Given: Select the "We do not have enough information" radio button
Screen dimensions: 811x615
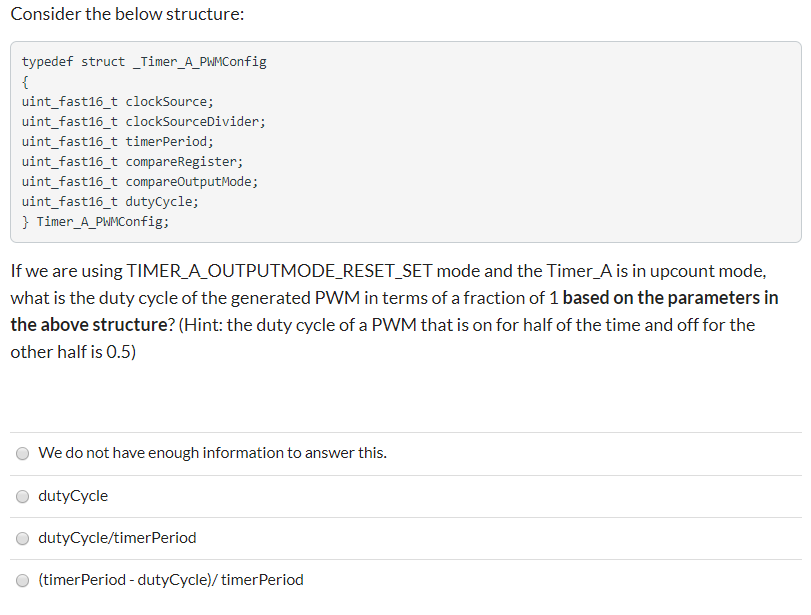Looking at the screenshot, I should (x=22, y=454).
